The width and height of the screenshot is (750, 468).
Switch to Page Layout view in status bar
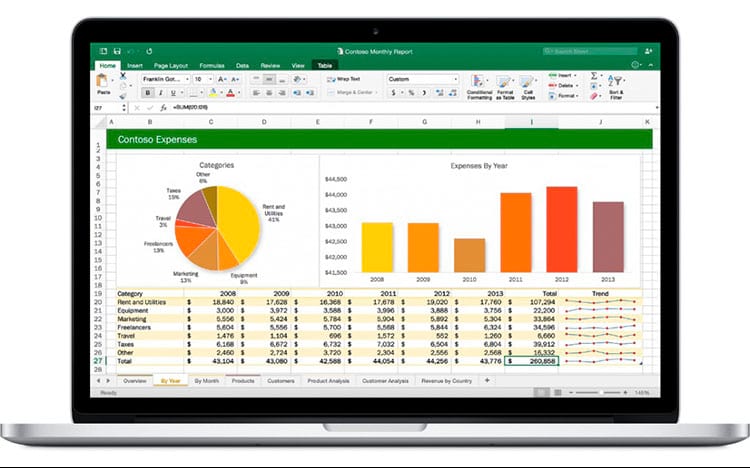tap(557, 392)
